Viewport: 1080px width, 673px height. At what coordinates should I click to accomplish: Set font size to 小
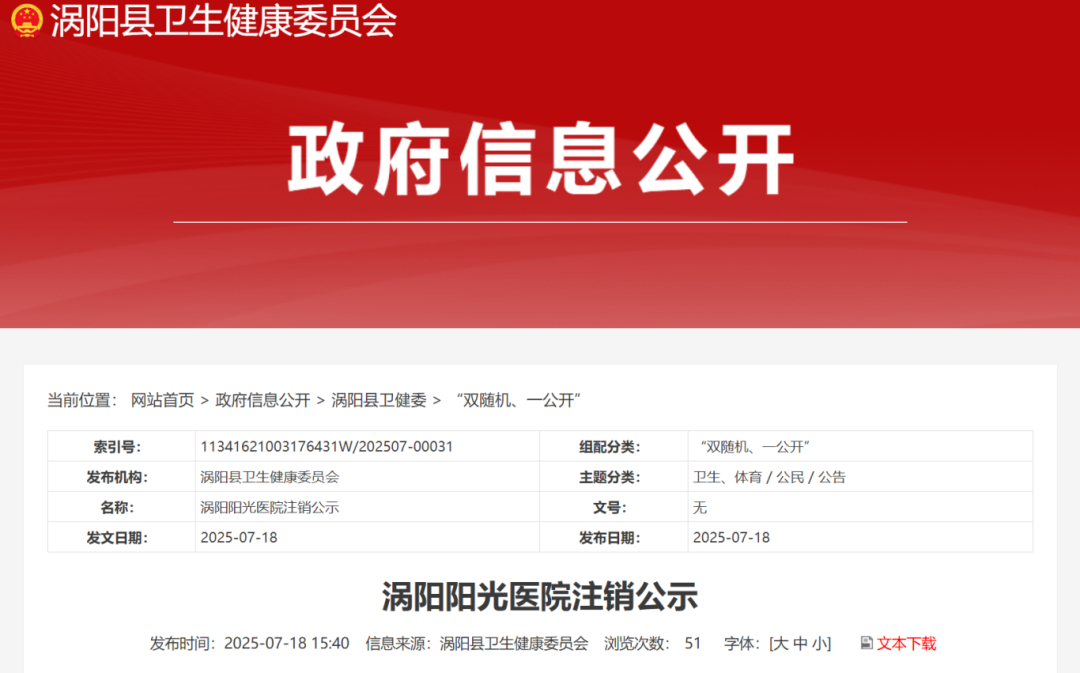tap(820, 643)
